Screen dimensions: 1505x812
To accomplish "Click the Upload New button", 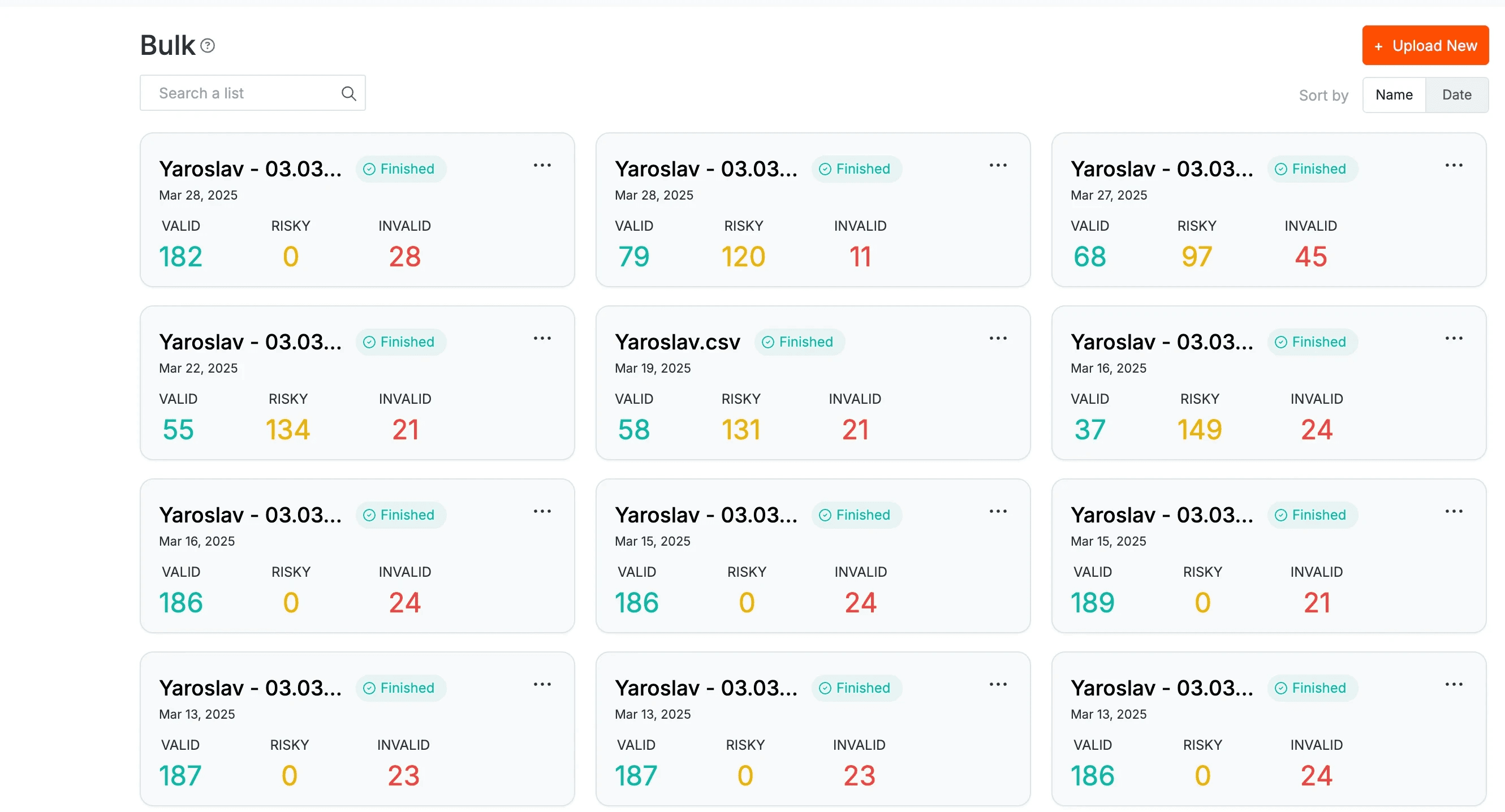I will point(1425,46).
